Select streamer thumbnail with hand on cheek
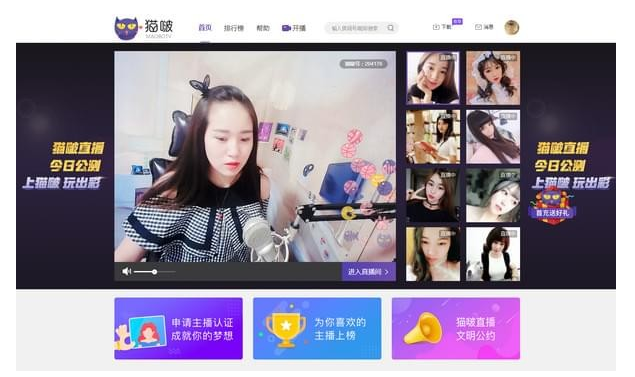The image size is (635, 377). tap(433, 78)
